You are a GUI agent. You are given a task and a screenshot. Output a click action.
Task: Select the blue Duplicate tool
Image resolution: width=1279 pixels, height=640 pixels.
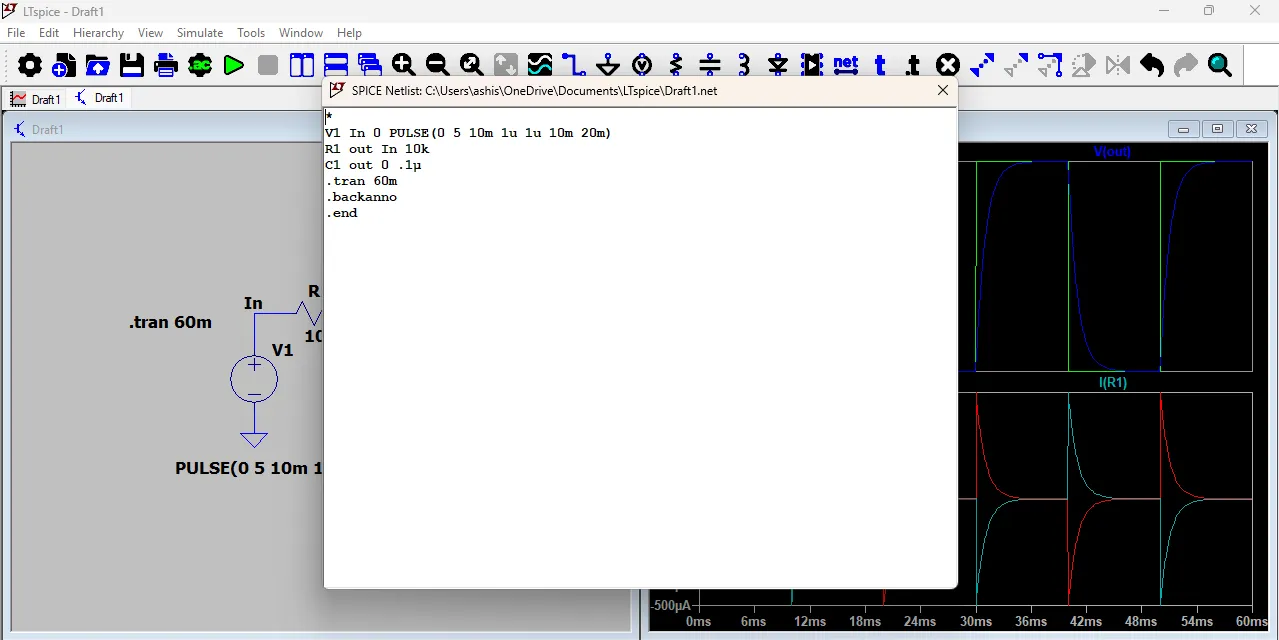click(982, 65)
